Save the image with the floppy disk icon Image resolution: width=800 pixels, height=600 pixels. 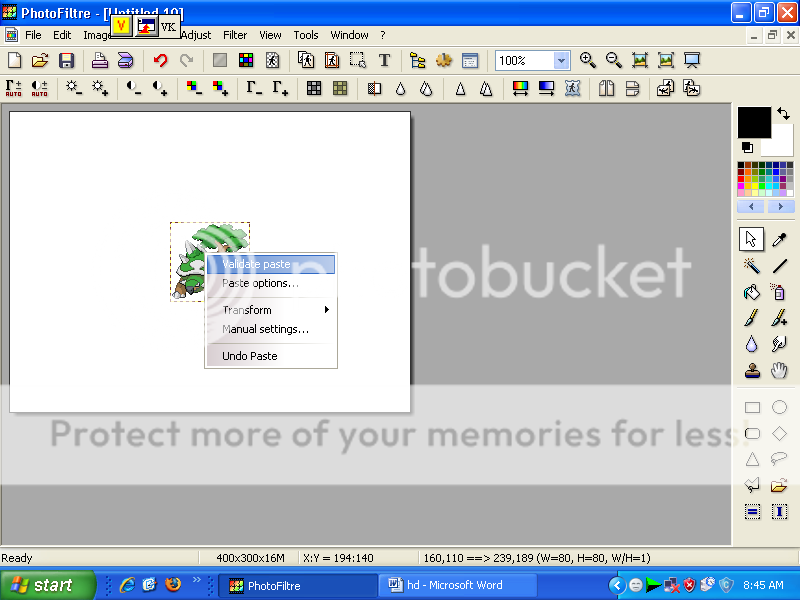(x=66, y=60)
